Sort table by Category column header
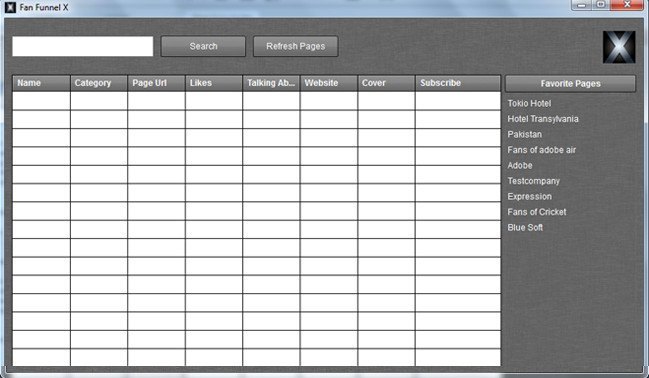 [99, 83]
